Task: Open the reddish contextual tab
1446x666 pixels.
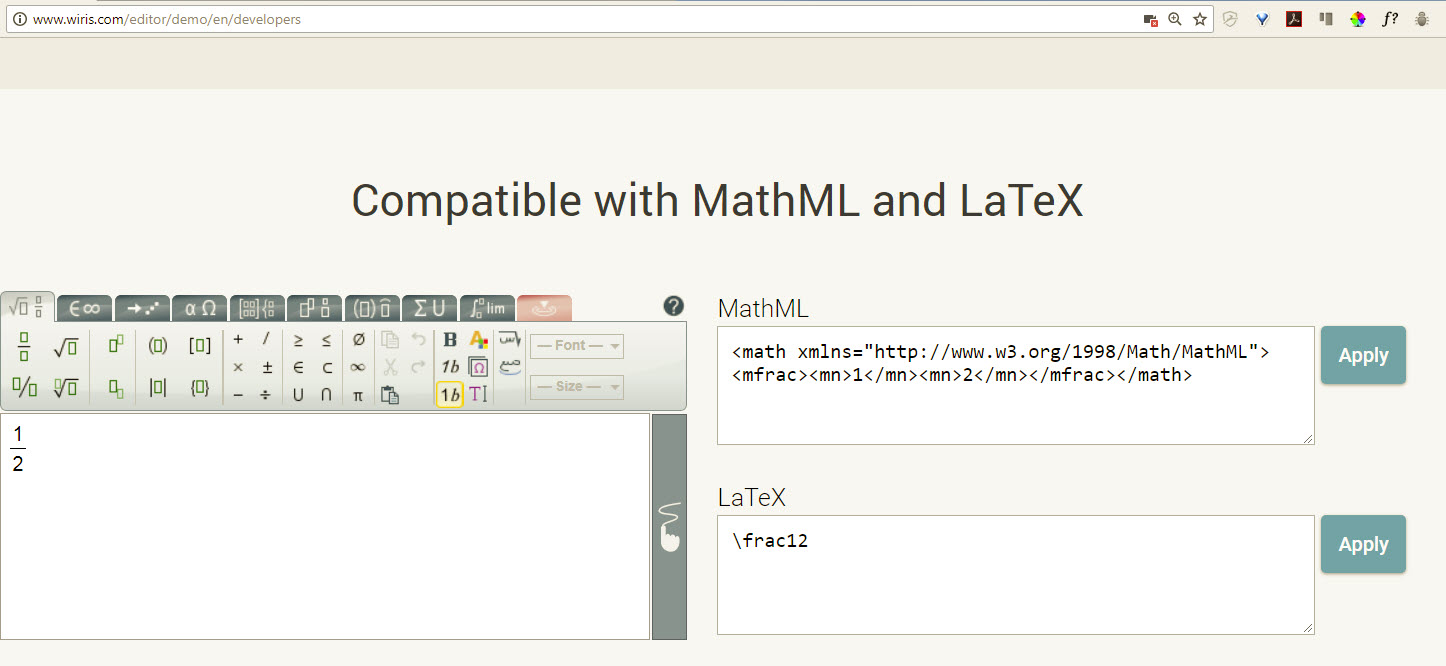Action: tap(545, 308)
